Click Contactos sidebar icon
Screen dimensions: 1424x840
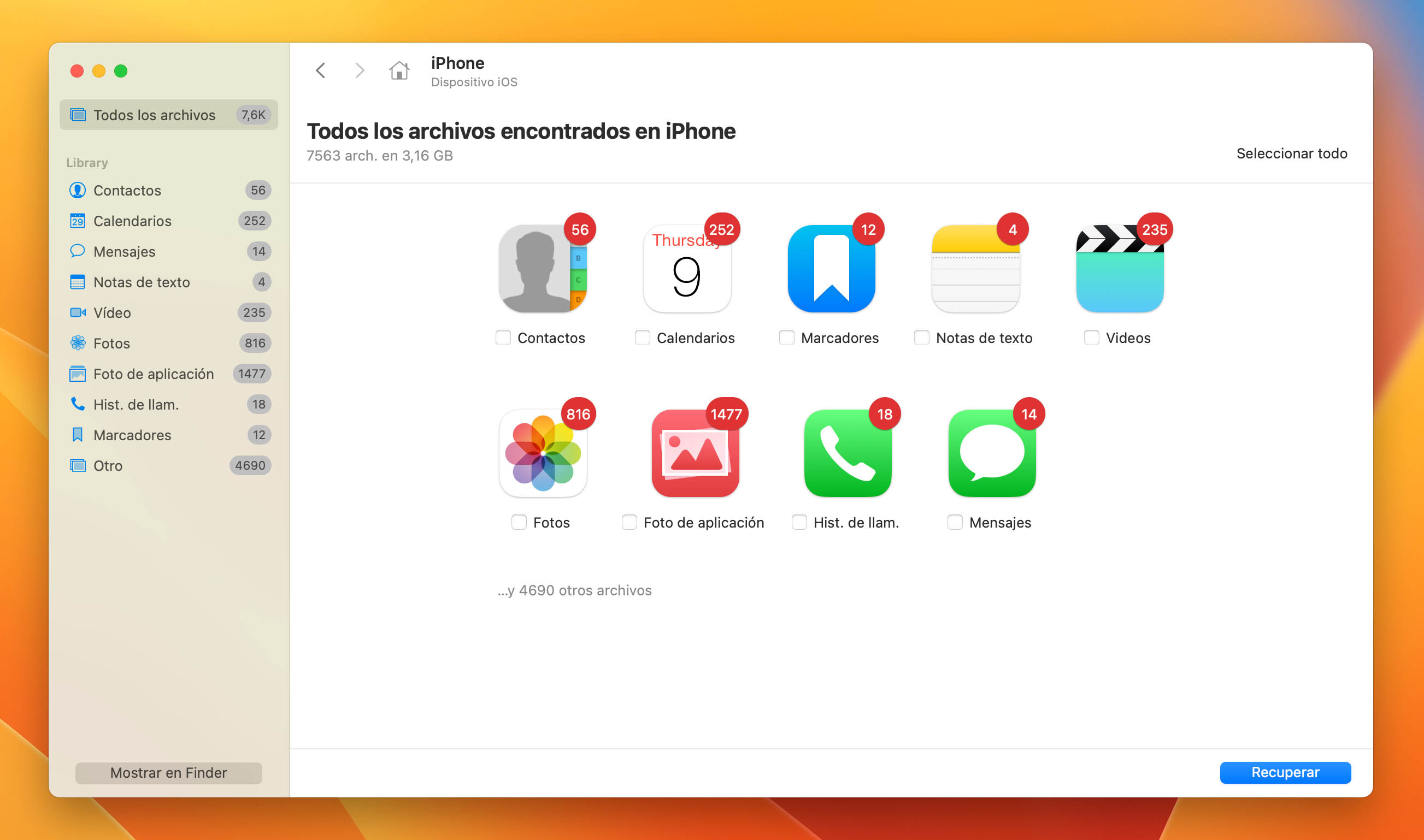tap(78, 190)
